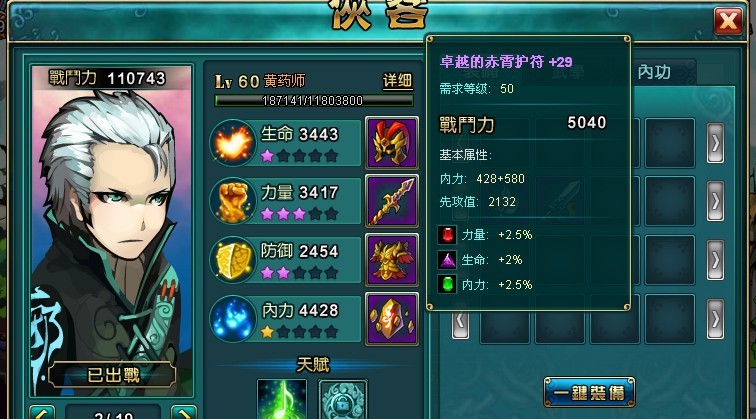Click the 生命 heart stat icon
The height and width of the screenshot is (419, 756).
click(233, 143)
